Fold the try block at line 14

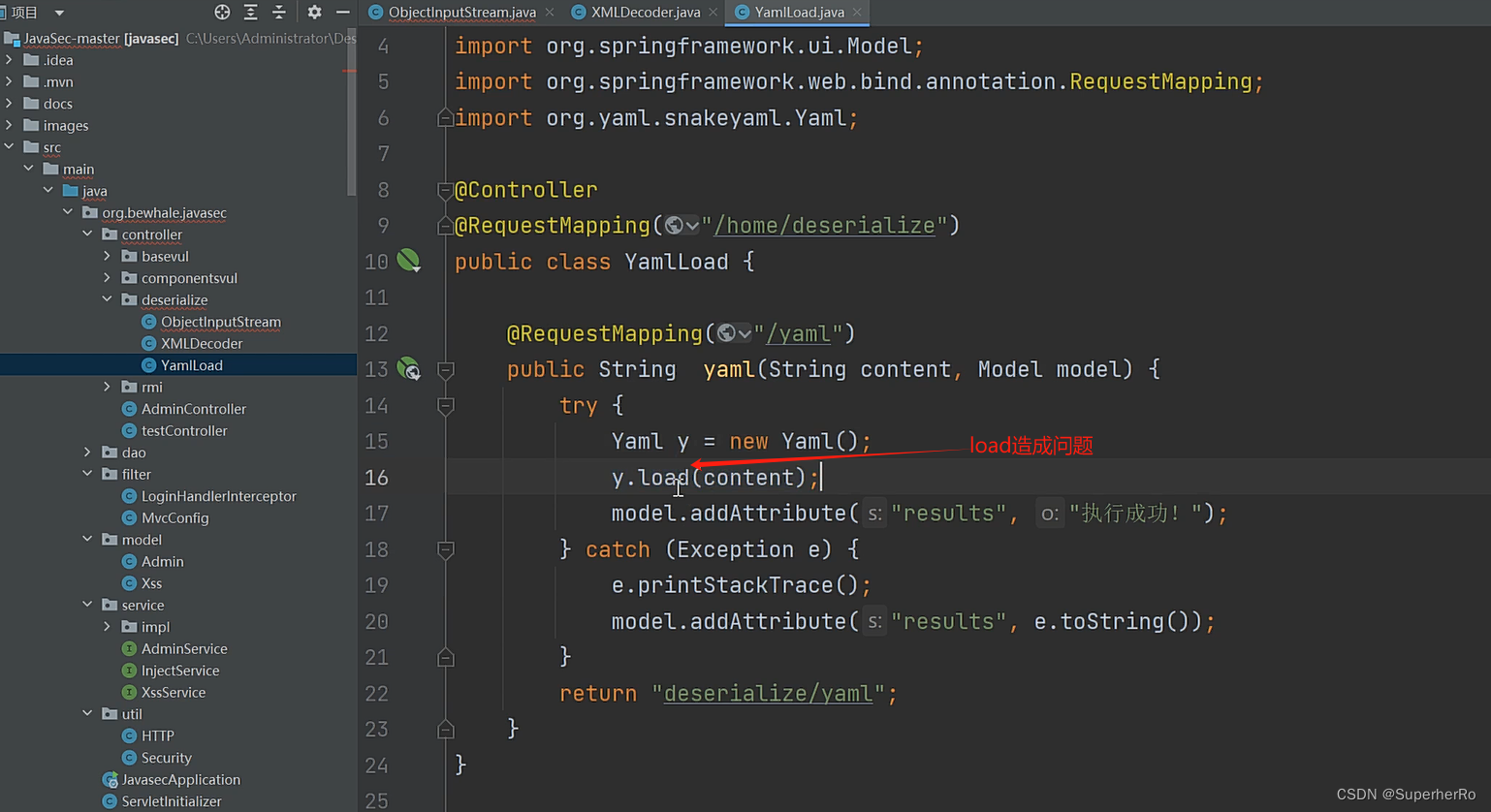(445, 406)
